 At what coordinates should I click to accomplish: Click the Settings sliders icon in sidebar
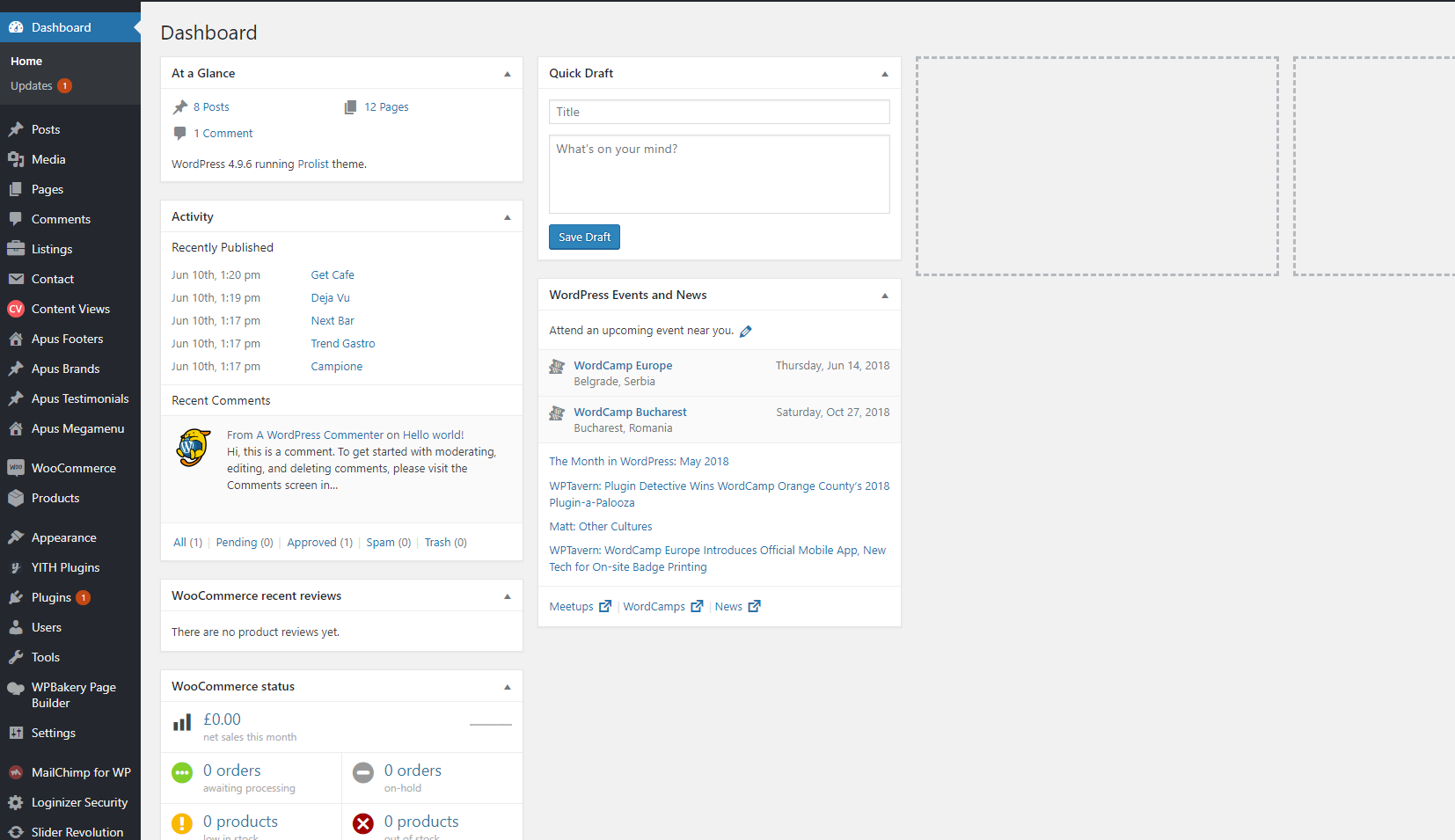(x=16, y=733)
